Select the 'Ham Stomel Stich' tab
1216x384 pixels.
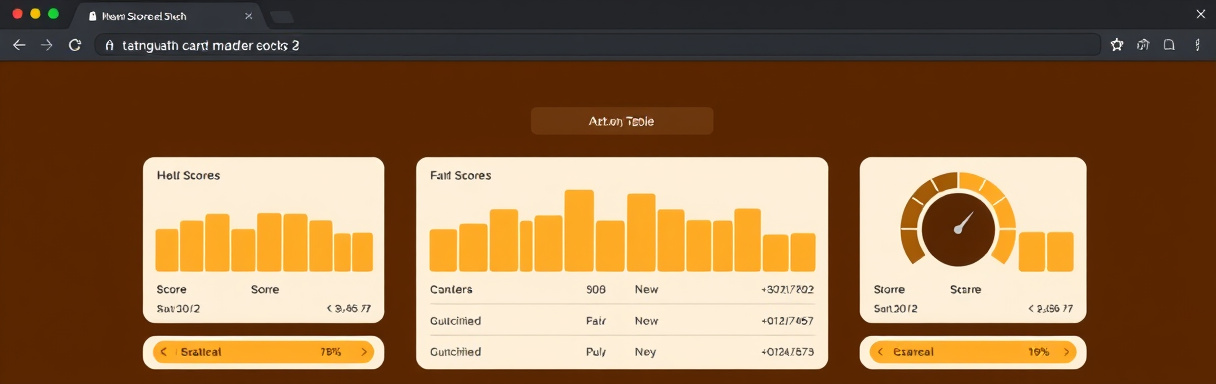click(167, 16)
